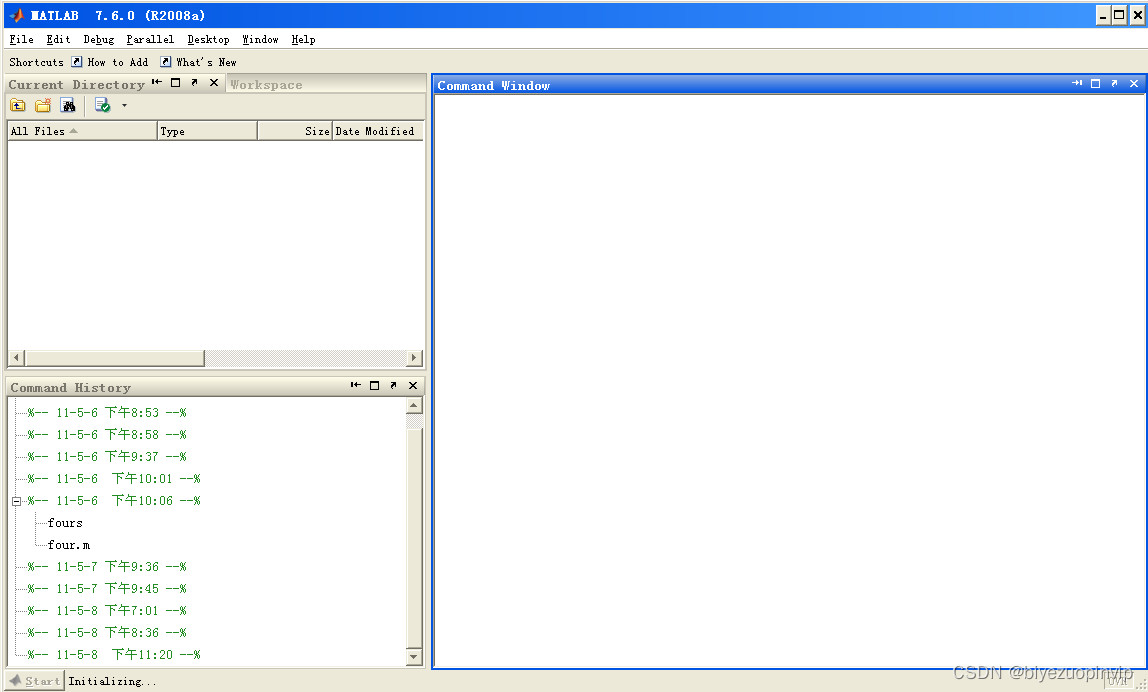This screenshot has width=1148, height=692.
Task: Click the How to Add shortcut icon
Action: point(76,62)
